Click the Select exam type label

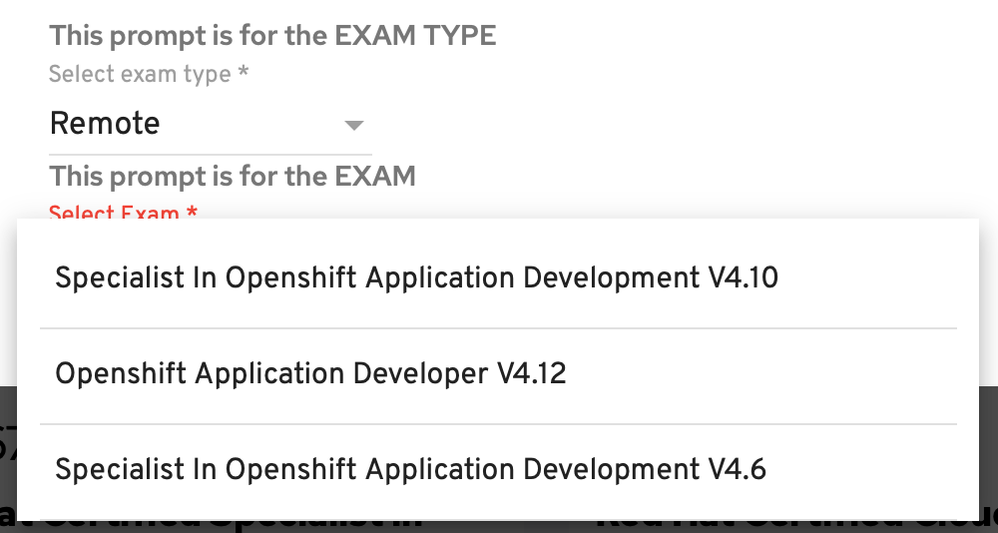tap(139, 74)
